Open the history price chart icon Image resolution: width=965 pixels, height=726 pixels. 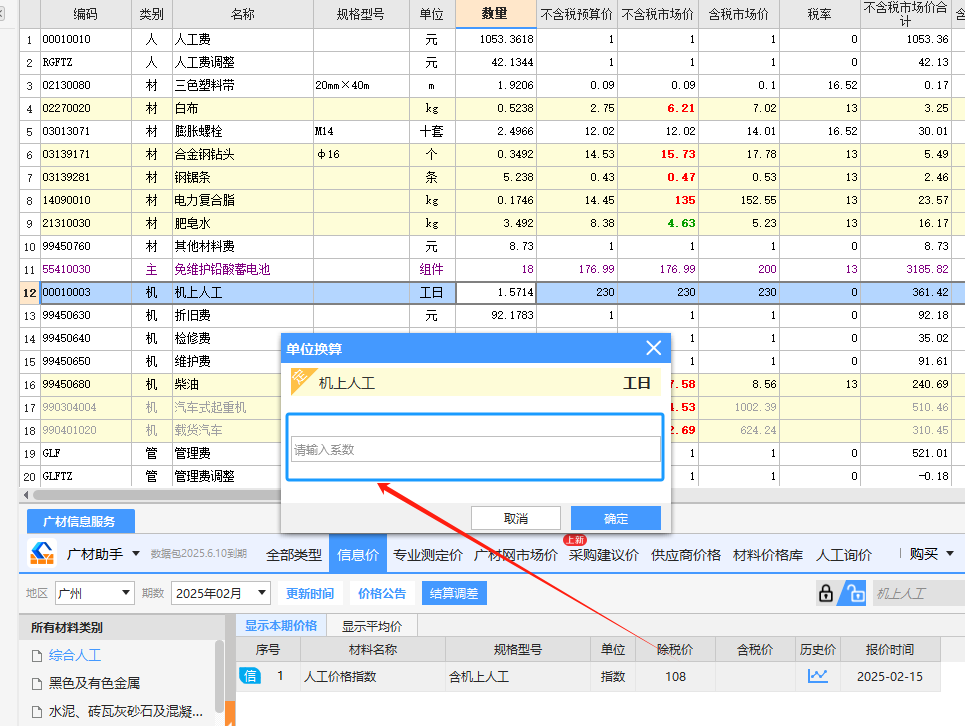click(x=817, y=676)
